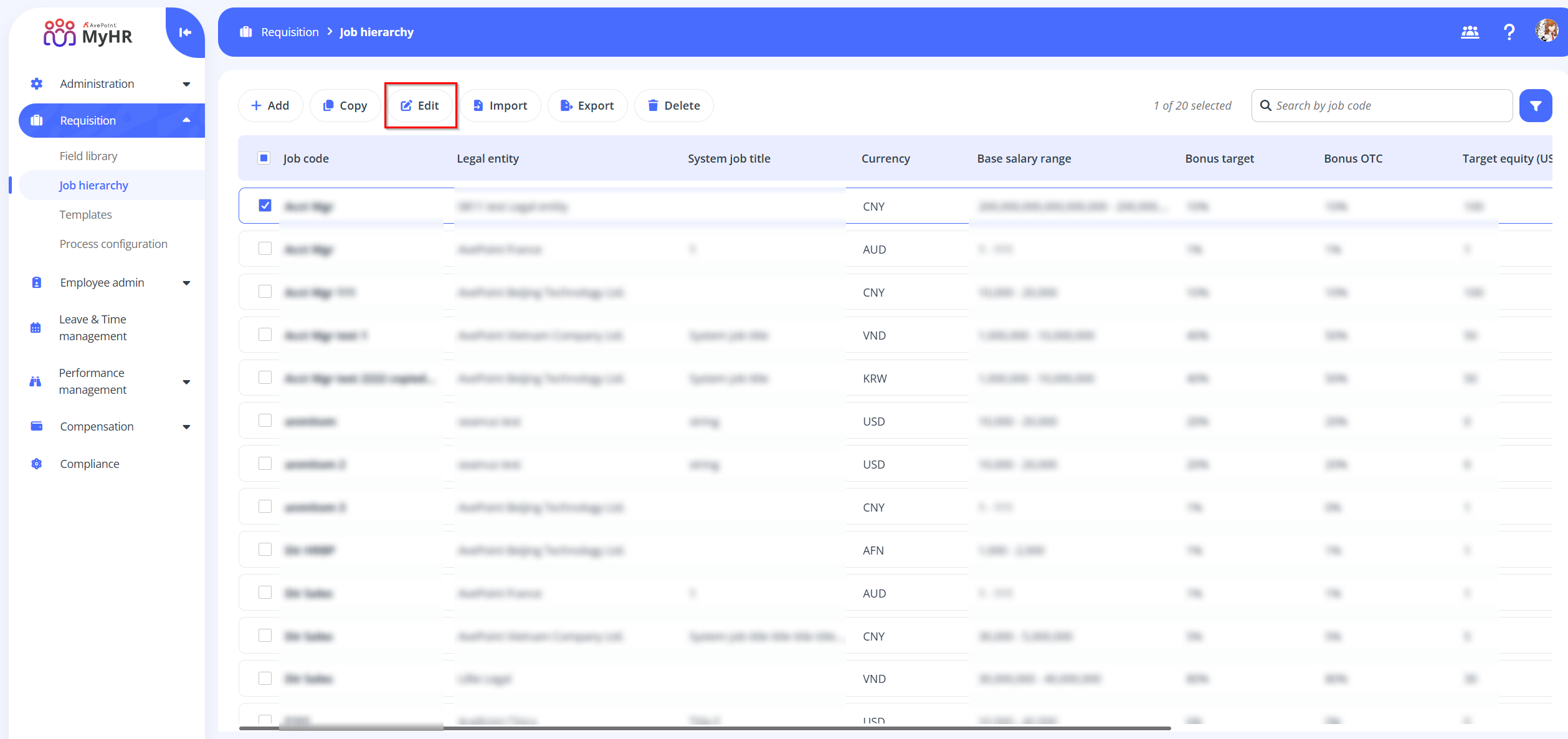Click the Compliance icon in sidebar
The image size is (1568, 739).
tap(37, 464)
